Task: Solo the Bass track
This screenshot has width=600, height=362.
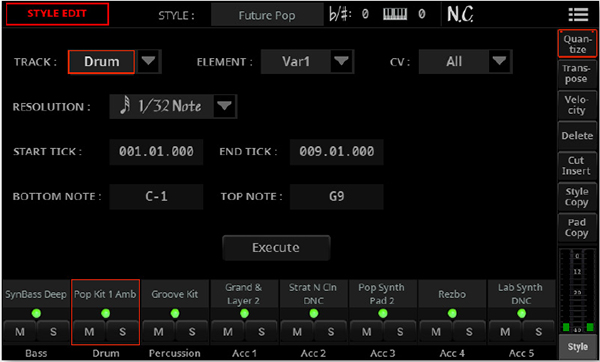Action: click(x=53, y=331)
